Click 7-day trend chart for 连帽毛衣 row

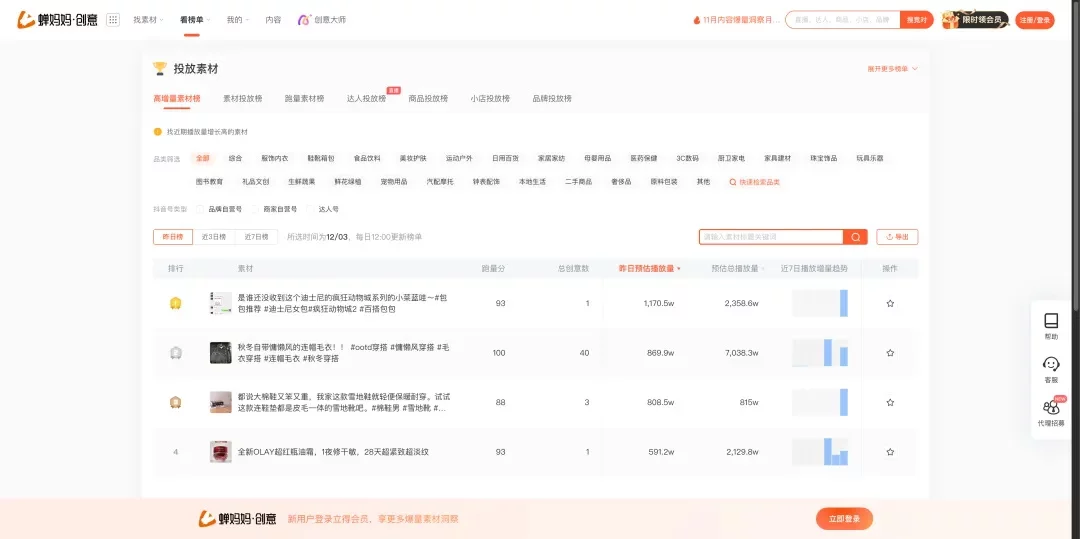click(820, 352)
